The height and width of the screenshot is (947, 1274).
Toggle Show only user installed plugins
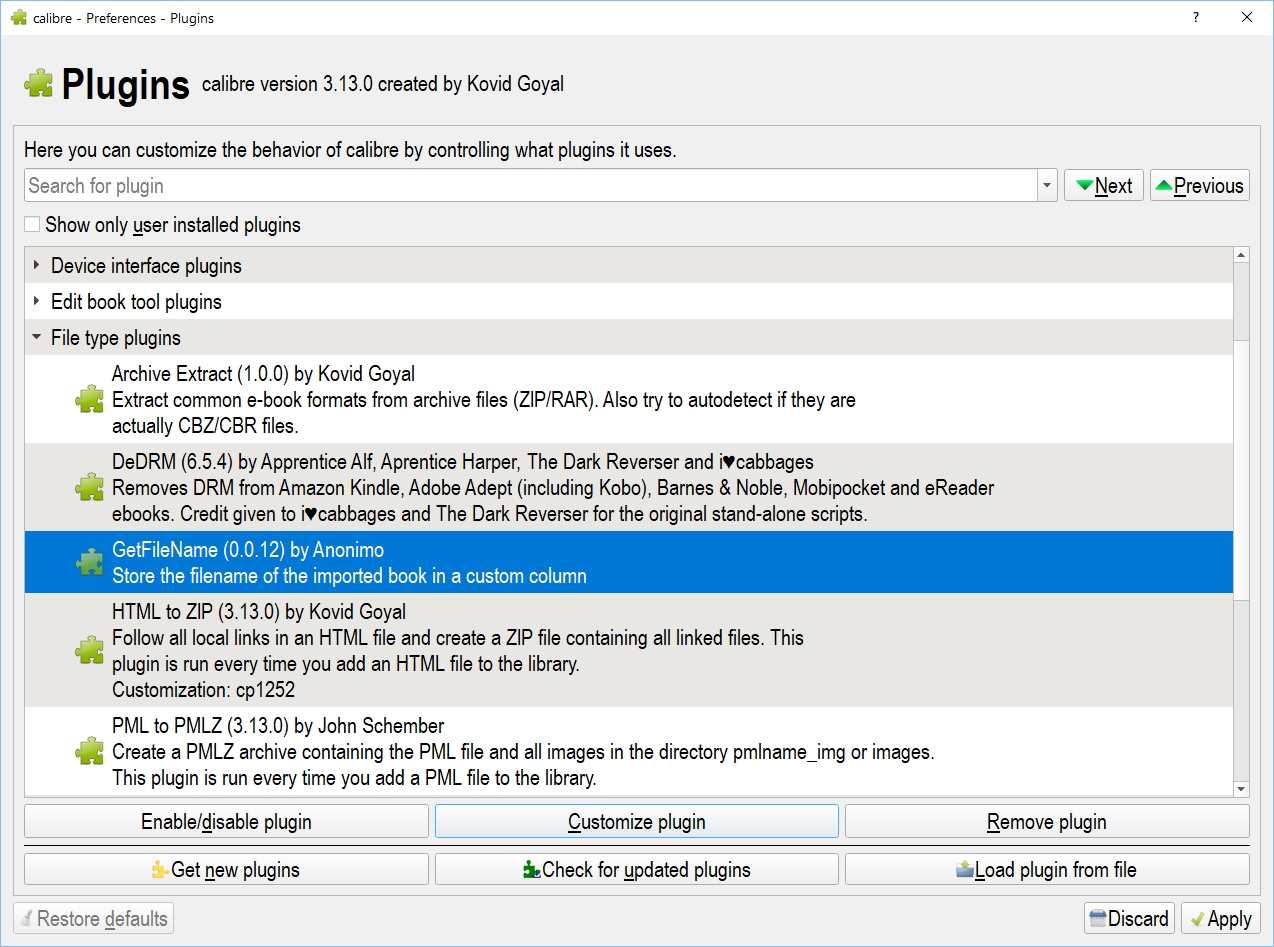coord(33,225)
